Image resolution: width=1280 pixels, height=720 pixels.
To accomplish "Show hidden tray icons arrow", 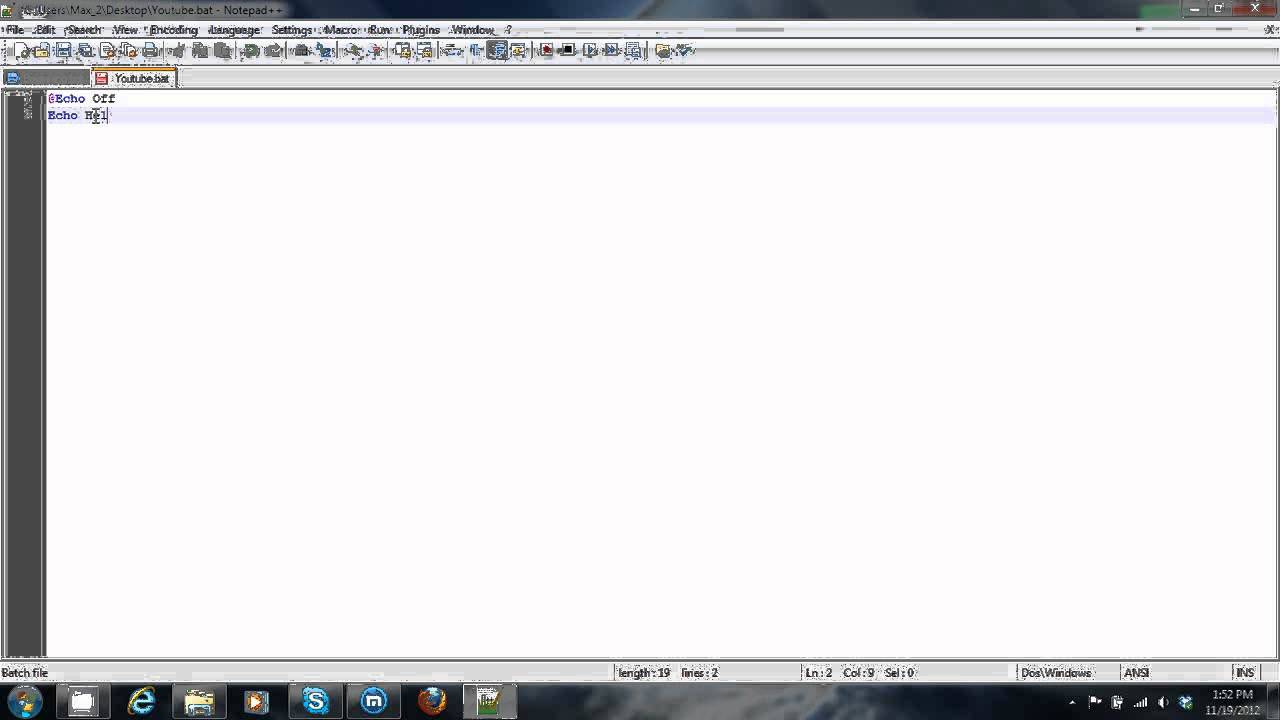I will coord(1073,702).
